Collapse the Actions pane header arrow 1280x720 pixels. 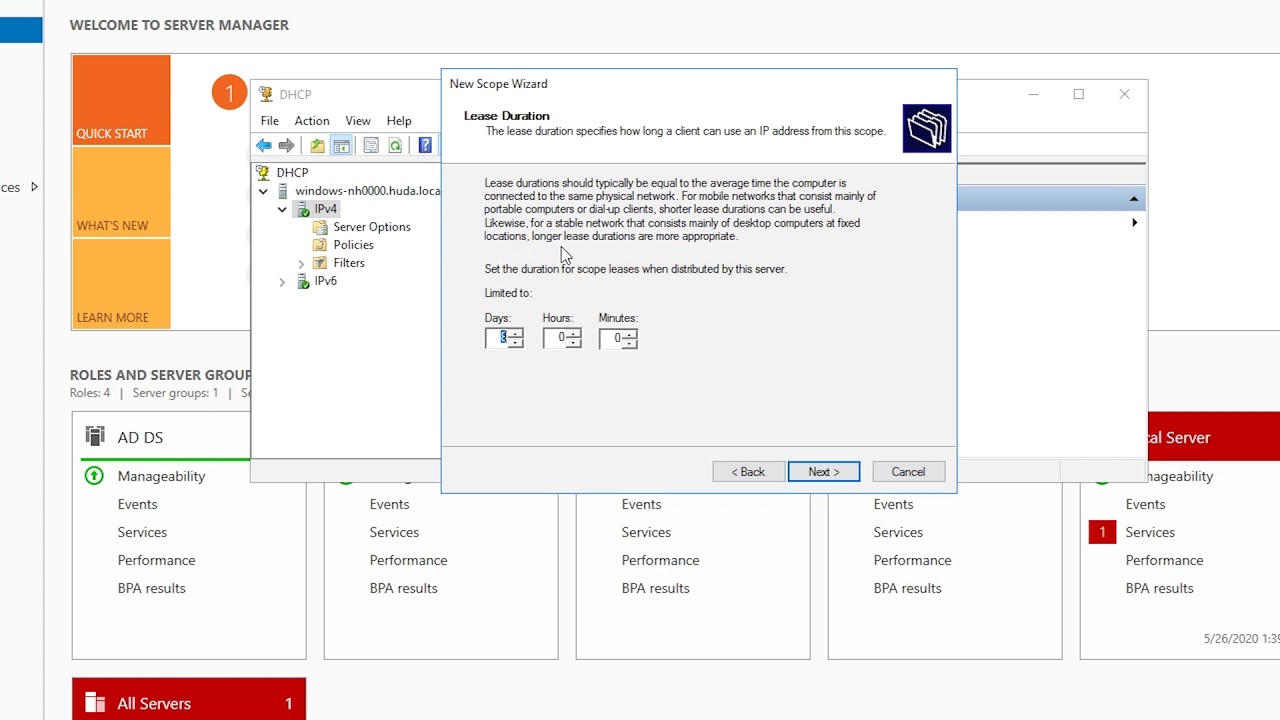pos(1134,199)
